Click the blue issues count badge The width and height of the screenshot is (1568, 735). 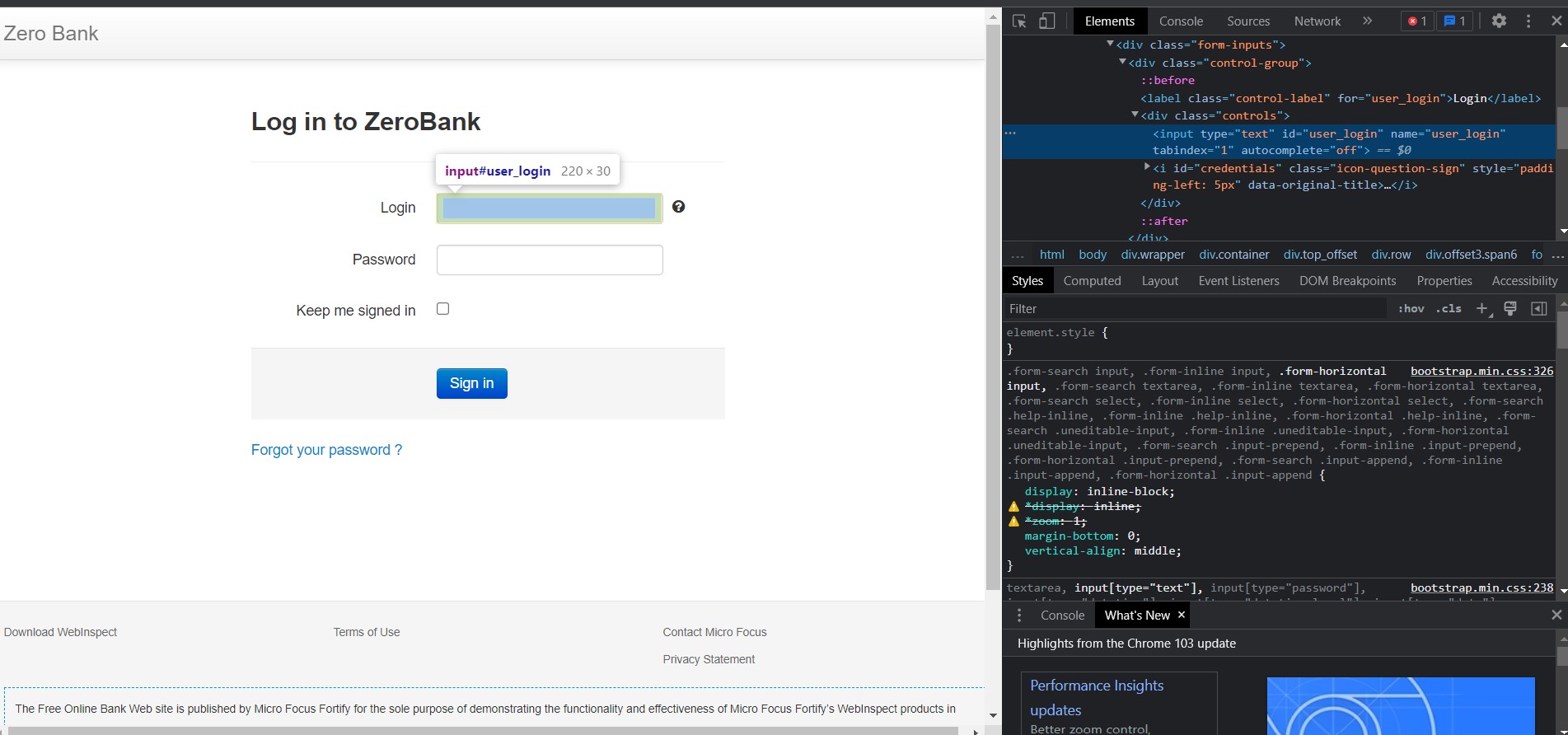point(1455,21)
